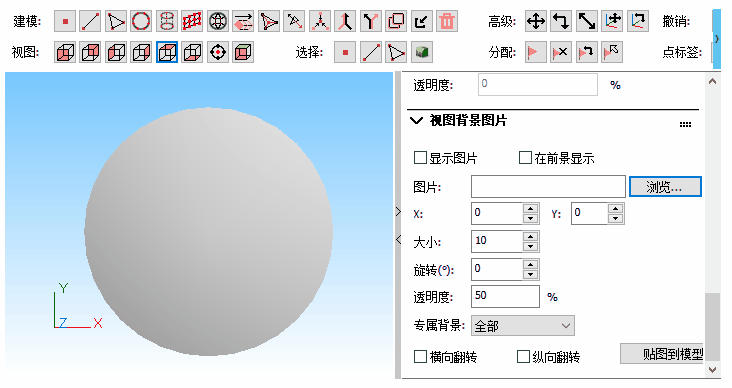Switch to first cube view in 视图 row
732x388 pixels.
click(x=65, y=52)
